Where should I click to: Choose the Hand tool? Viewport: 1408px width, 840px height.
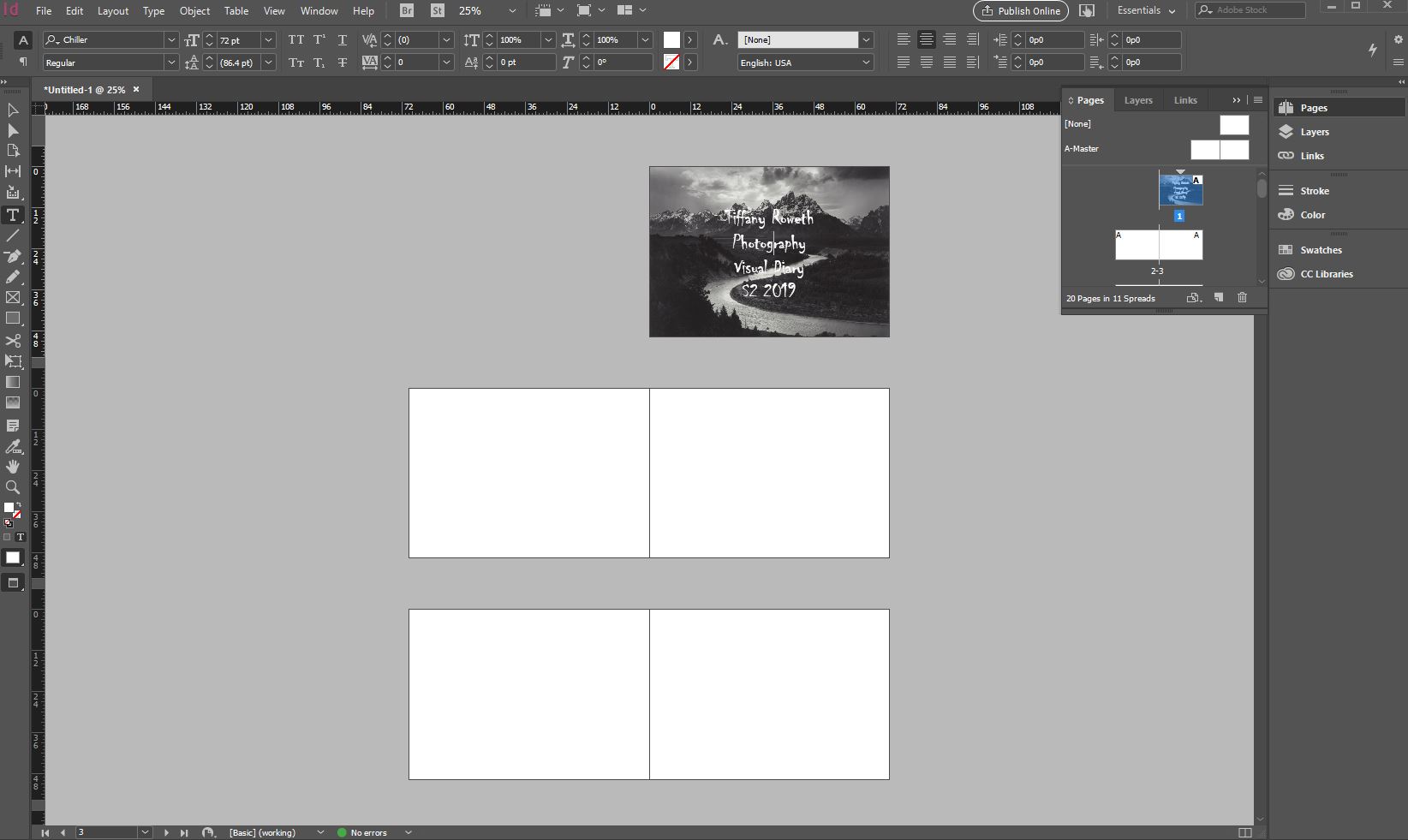[13, 467]
